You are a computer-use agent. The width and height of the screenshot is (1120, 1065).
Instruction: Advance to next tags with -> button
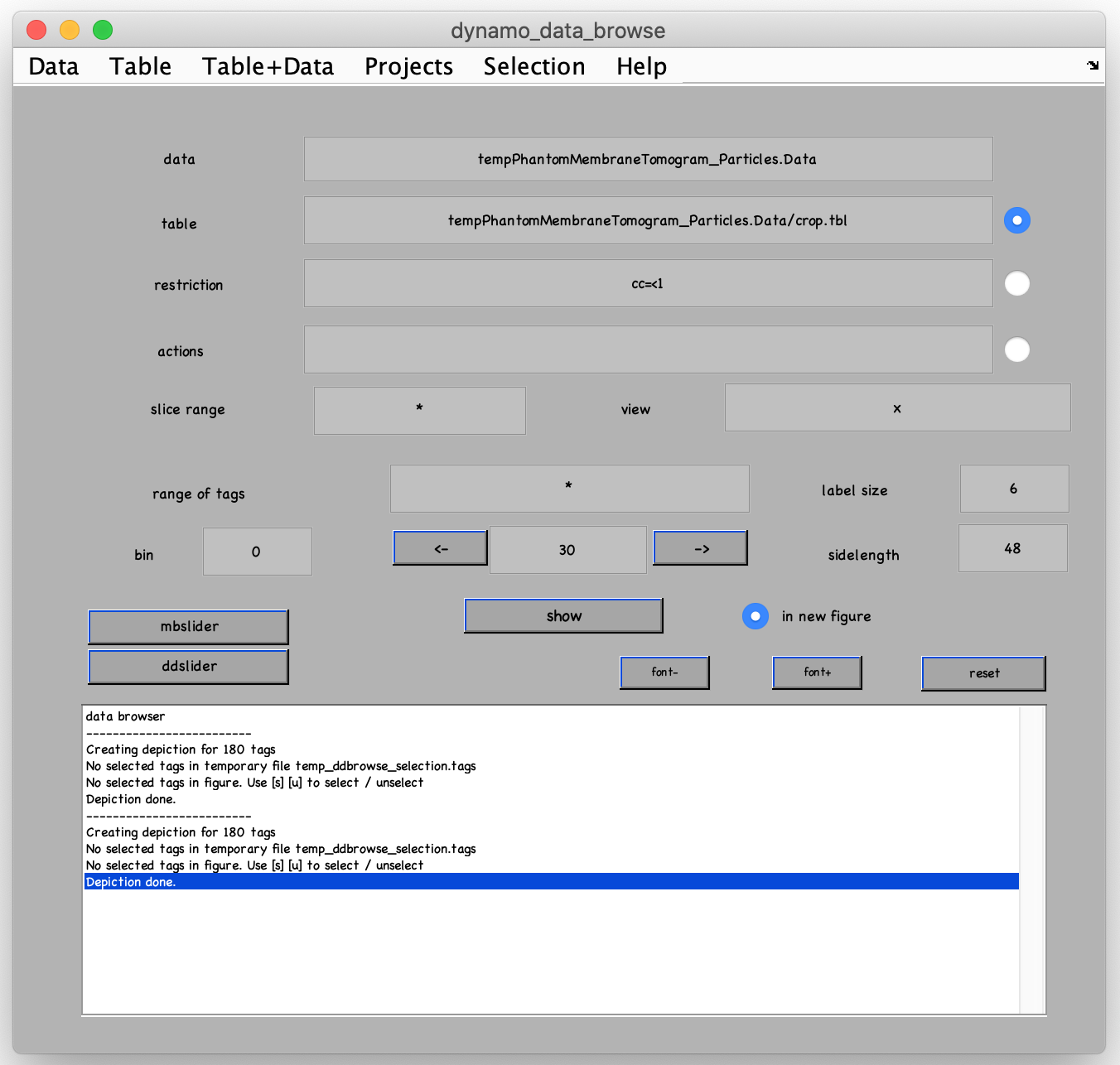tap(700, 548)
